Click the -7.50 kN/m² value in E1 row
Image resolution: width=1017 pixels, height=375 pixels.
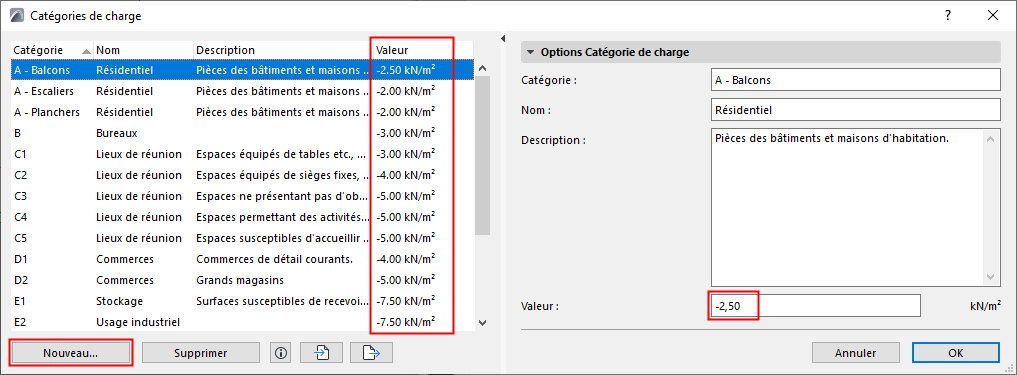click(x=405, y=301)
